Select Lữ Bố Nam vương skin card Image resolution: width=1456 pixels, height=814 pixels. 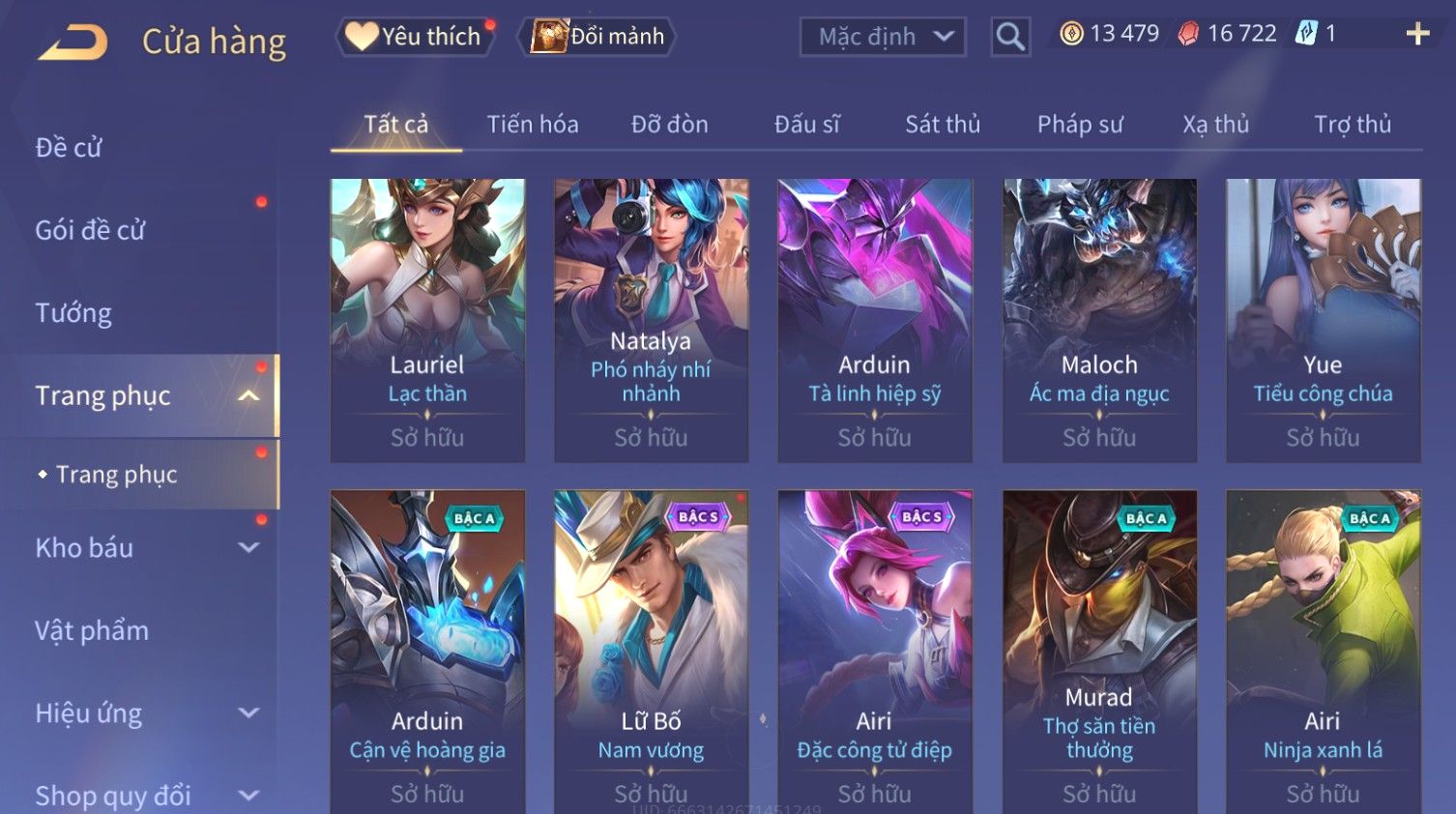[x=651, y=652]
